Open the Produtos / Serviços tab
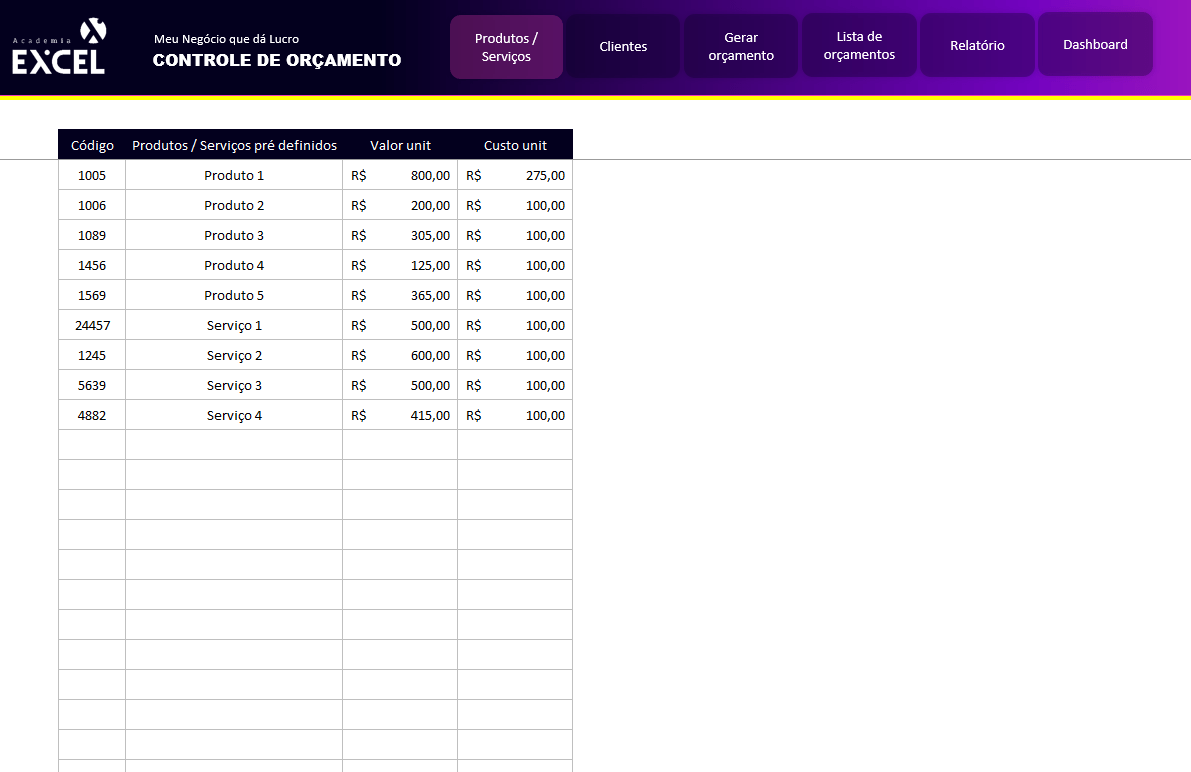The height and width of the screenshot is (772, 1191). pyautogui.click(x=506, y=47)
